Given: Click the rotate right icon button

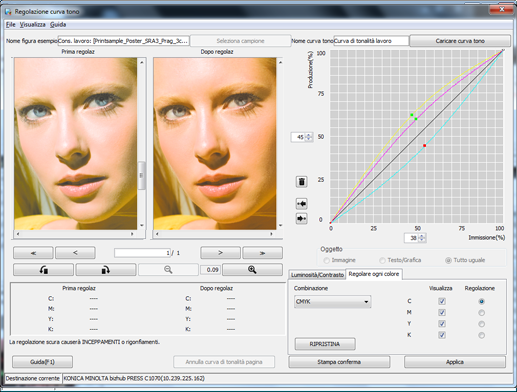Looking at the screenshot, I should coord(106,270).
